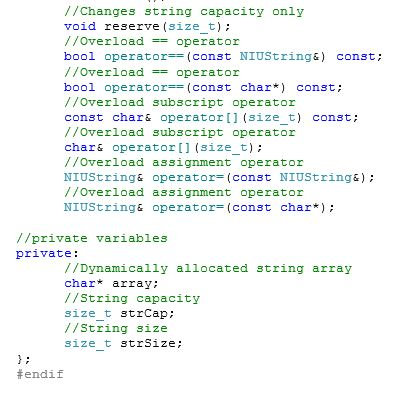Viewport: 412px width, 395px height.
Task: Click the 'Dynamically allocated string array' comment
Action: (208, 268)
